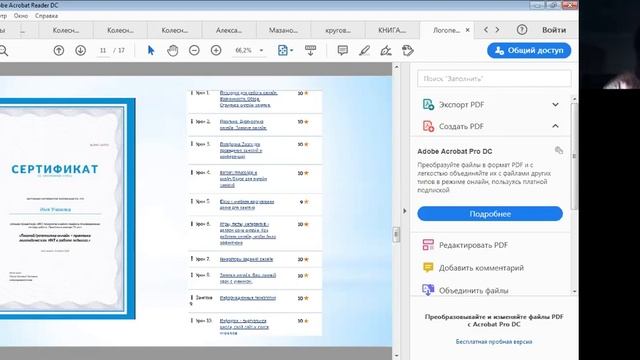Choose the arrow selection tool
640x360 pixels.
coord(151,51)
